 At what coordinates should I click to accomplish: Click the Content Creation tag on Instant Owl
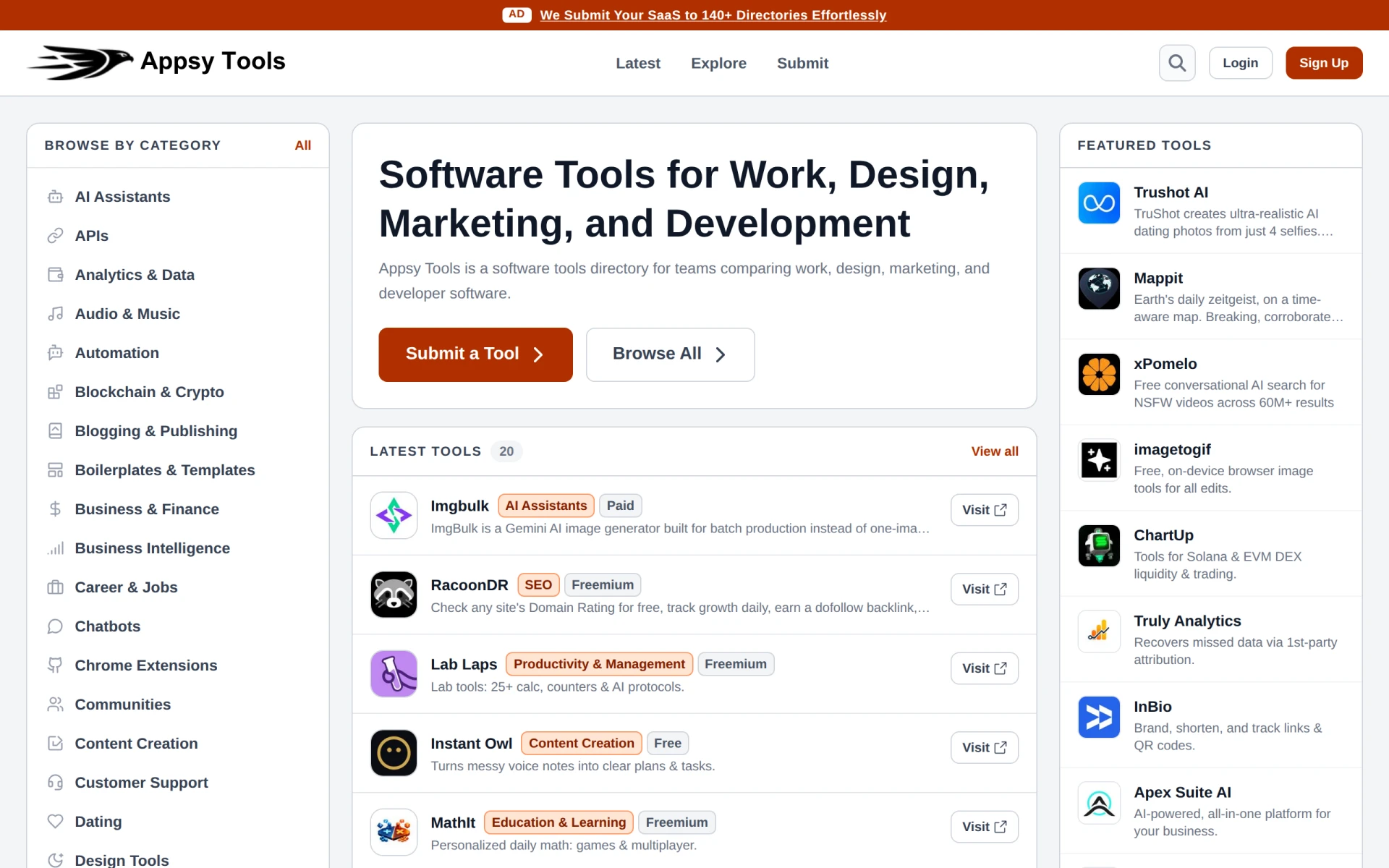(x=581, y=744)
